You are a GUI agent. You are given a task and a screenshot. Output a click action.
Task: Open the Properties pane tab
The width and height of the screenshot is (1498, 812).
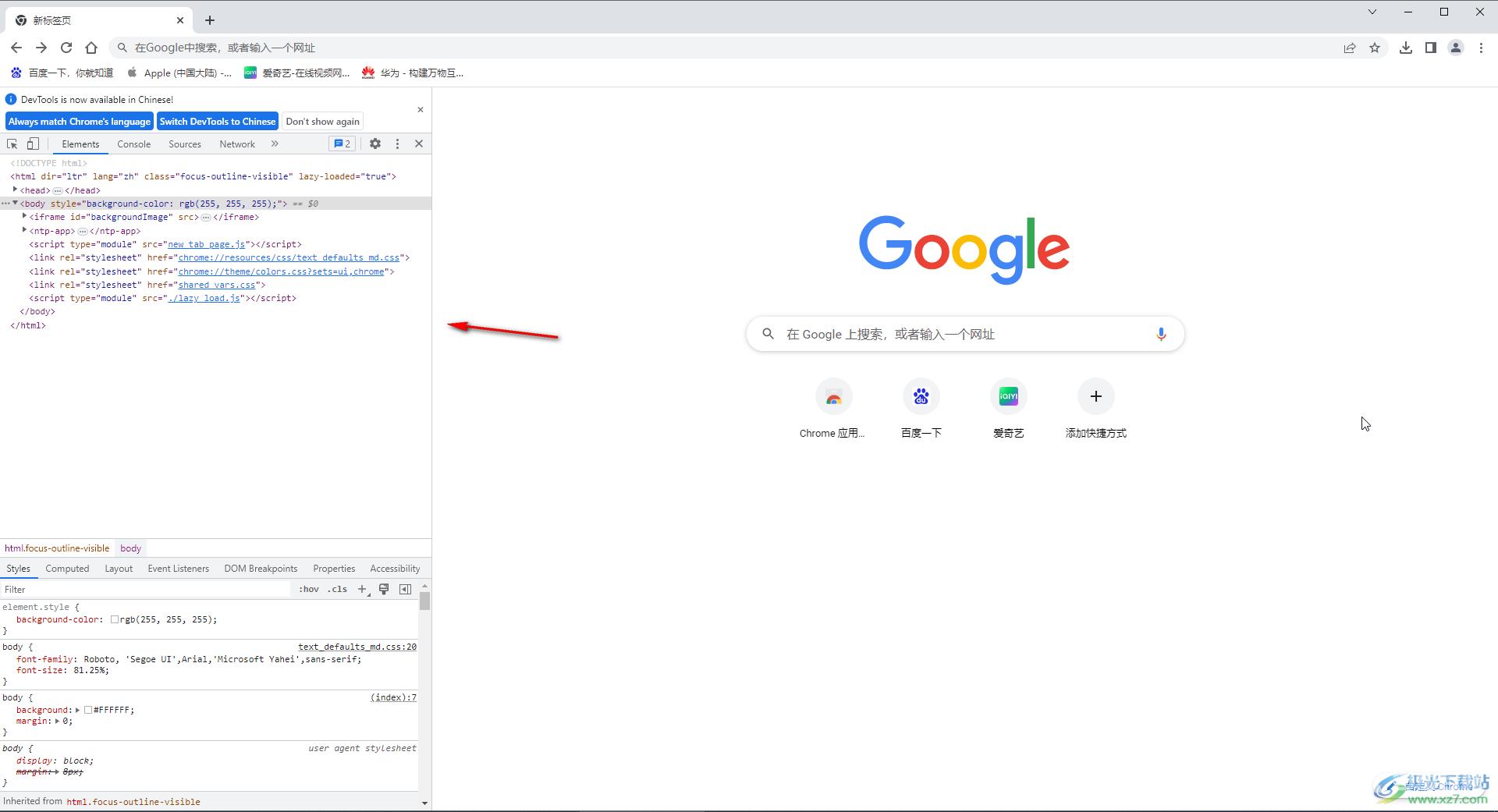coord(334,569)
